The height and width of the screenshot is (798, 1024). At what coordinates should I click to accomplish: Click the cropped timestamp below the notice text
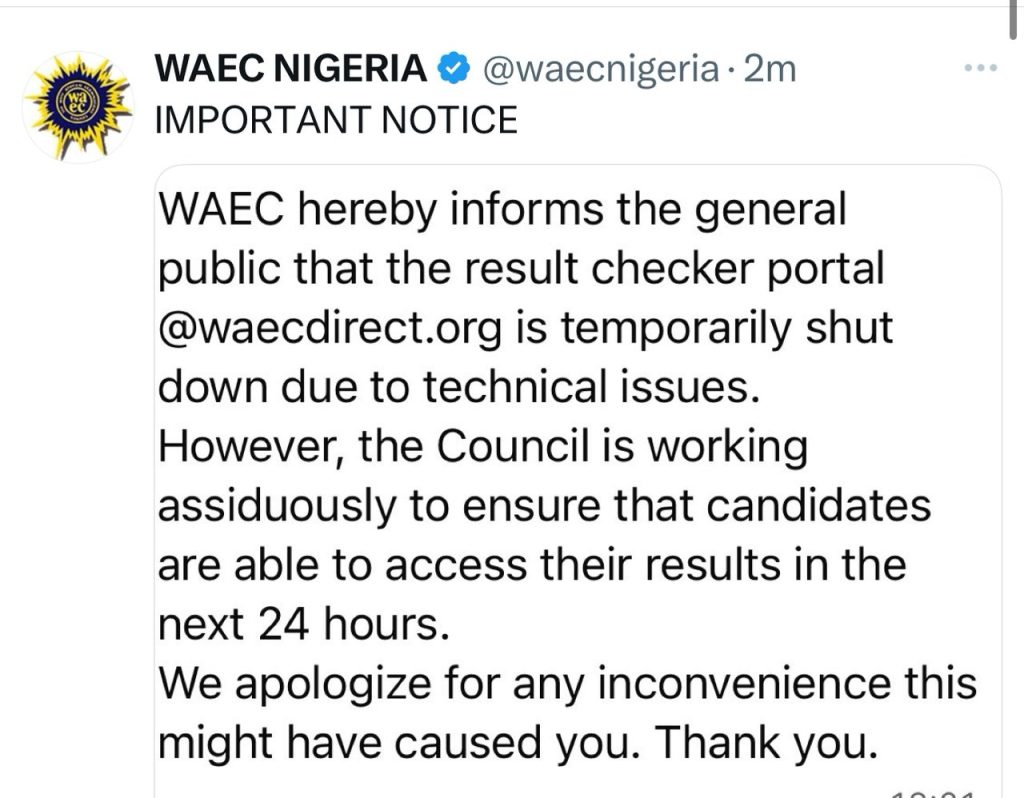click(933, 793)
